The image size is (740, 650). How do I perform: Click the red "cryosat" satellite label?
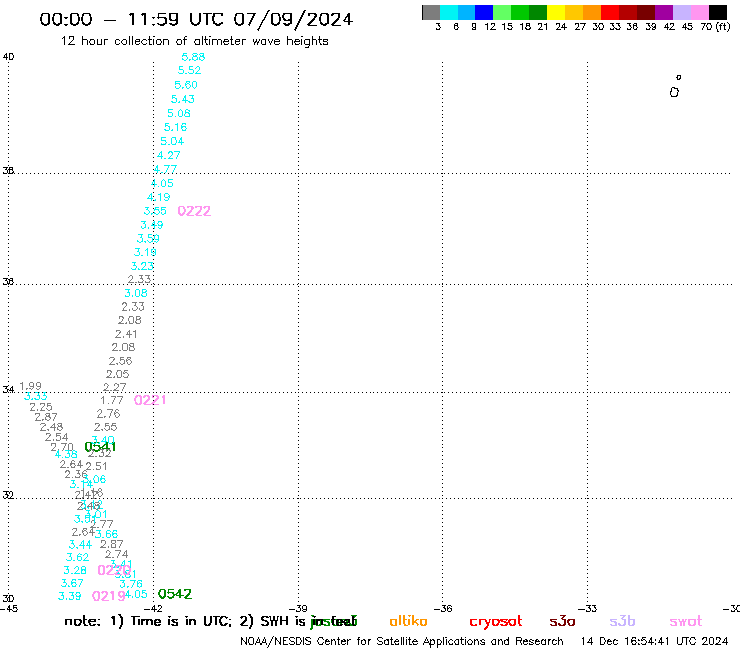496,622
